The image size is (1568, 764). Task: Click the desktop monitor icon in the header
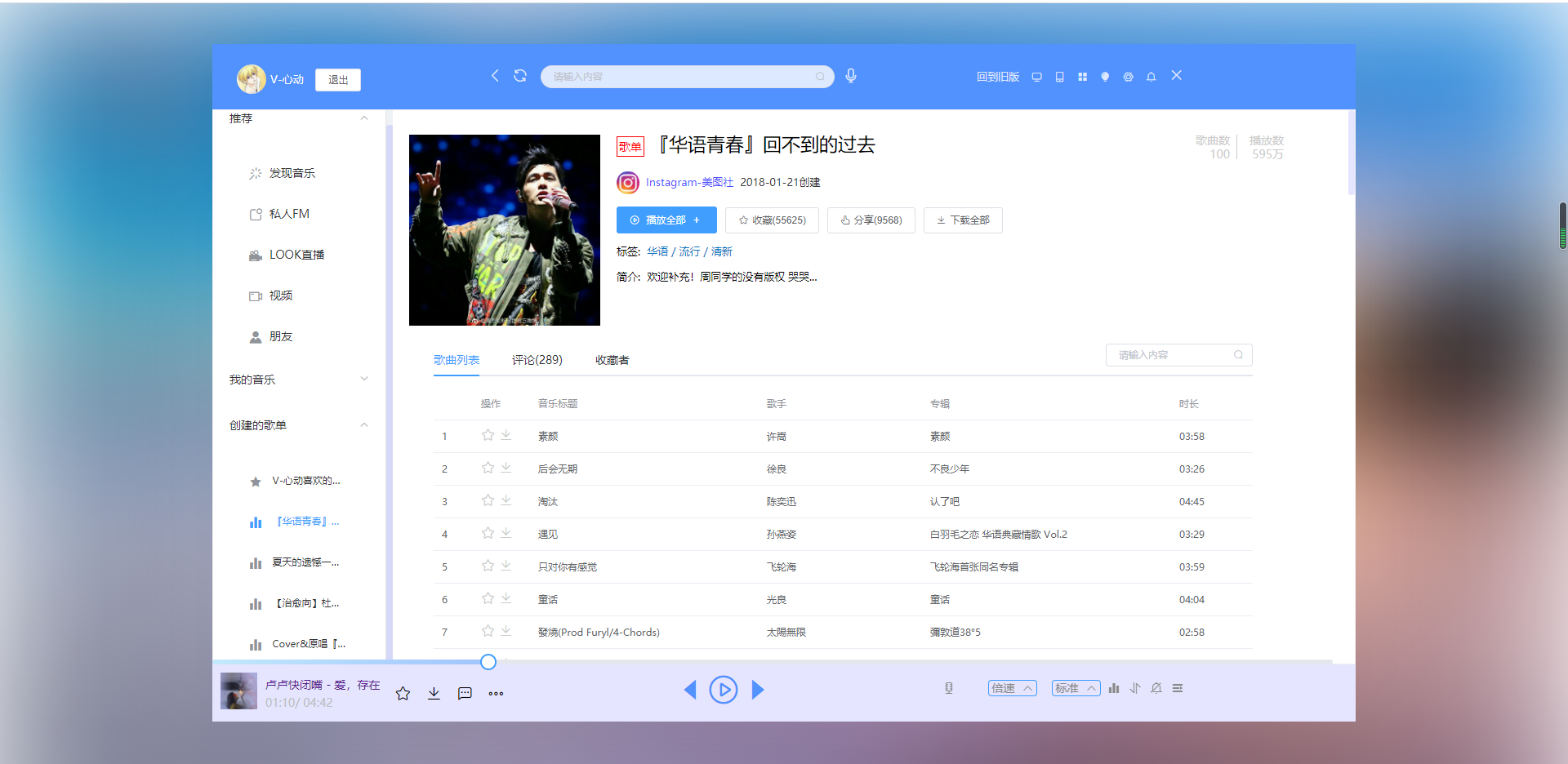[1036, 77]
